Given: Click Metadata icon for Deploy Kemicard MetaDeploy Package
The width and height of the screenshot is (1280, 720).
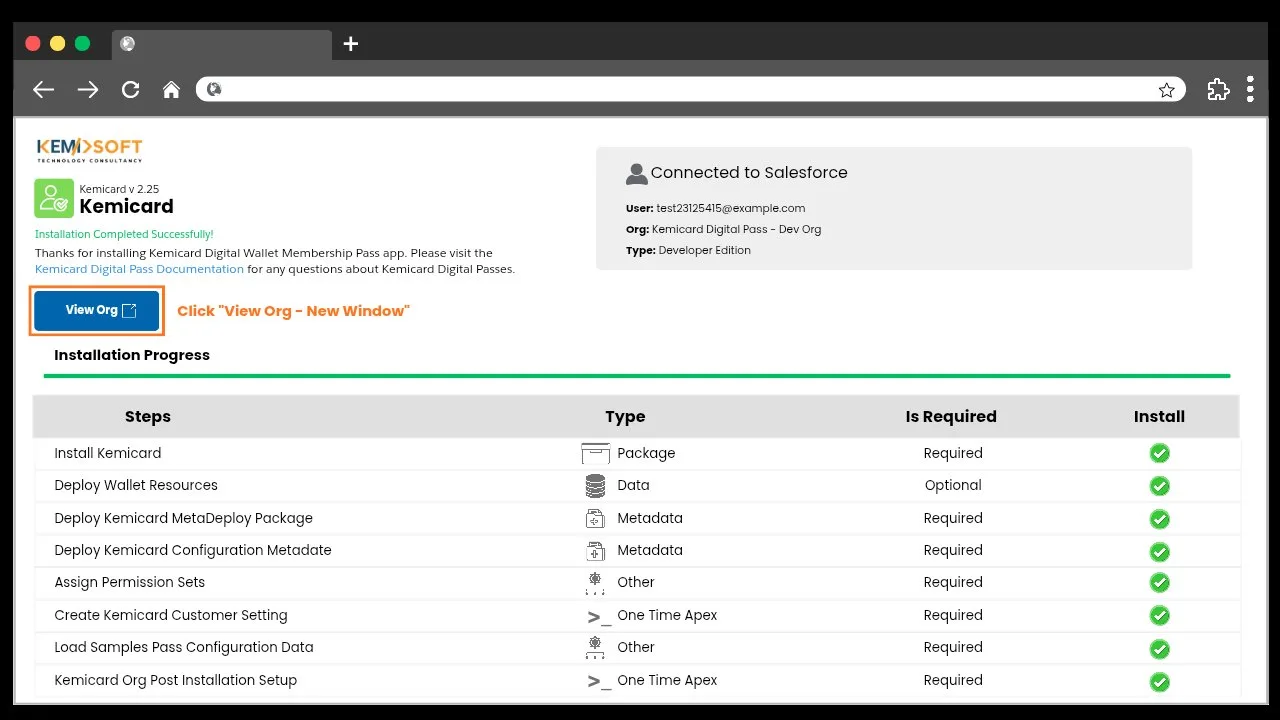Looking at the screenshot, I should [x=595, y=519].
